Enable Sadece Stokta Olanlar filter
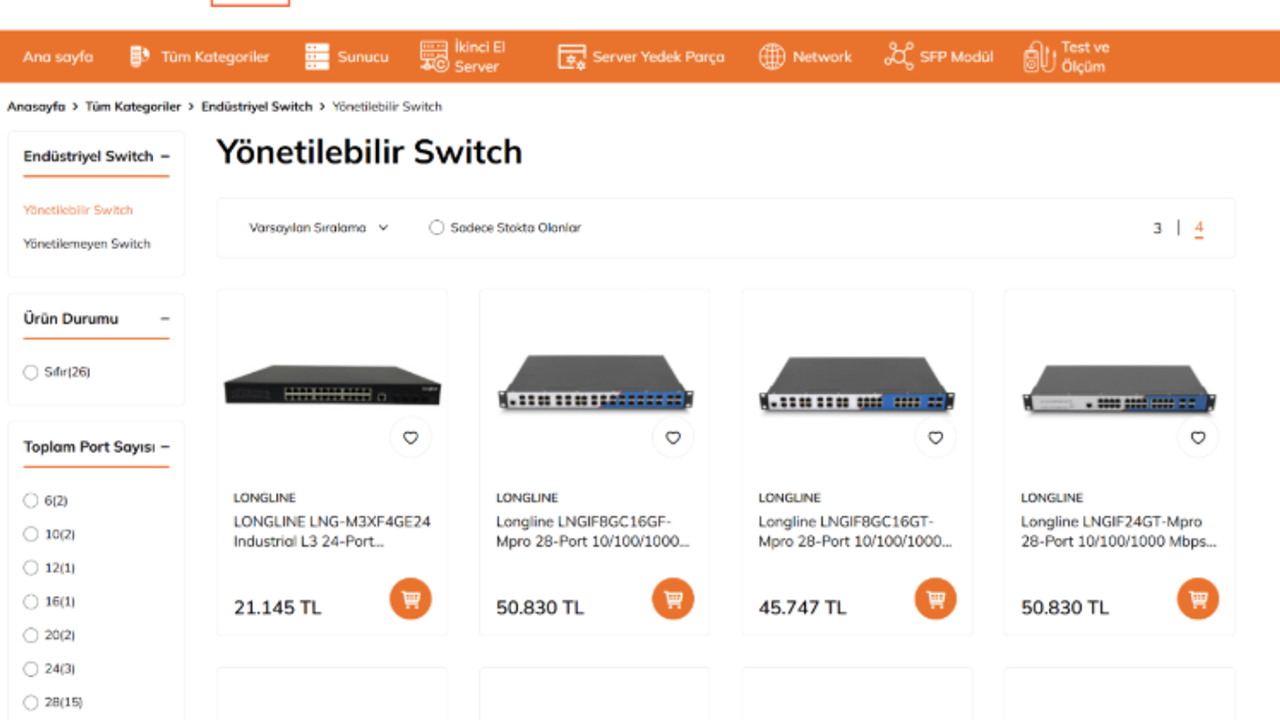The image size is (1280, 720). (436, 228)
